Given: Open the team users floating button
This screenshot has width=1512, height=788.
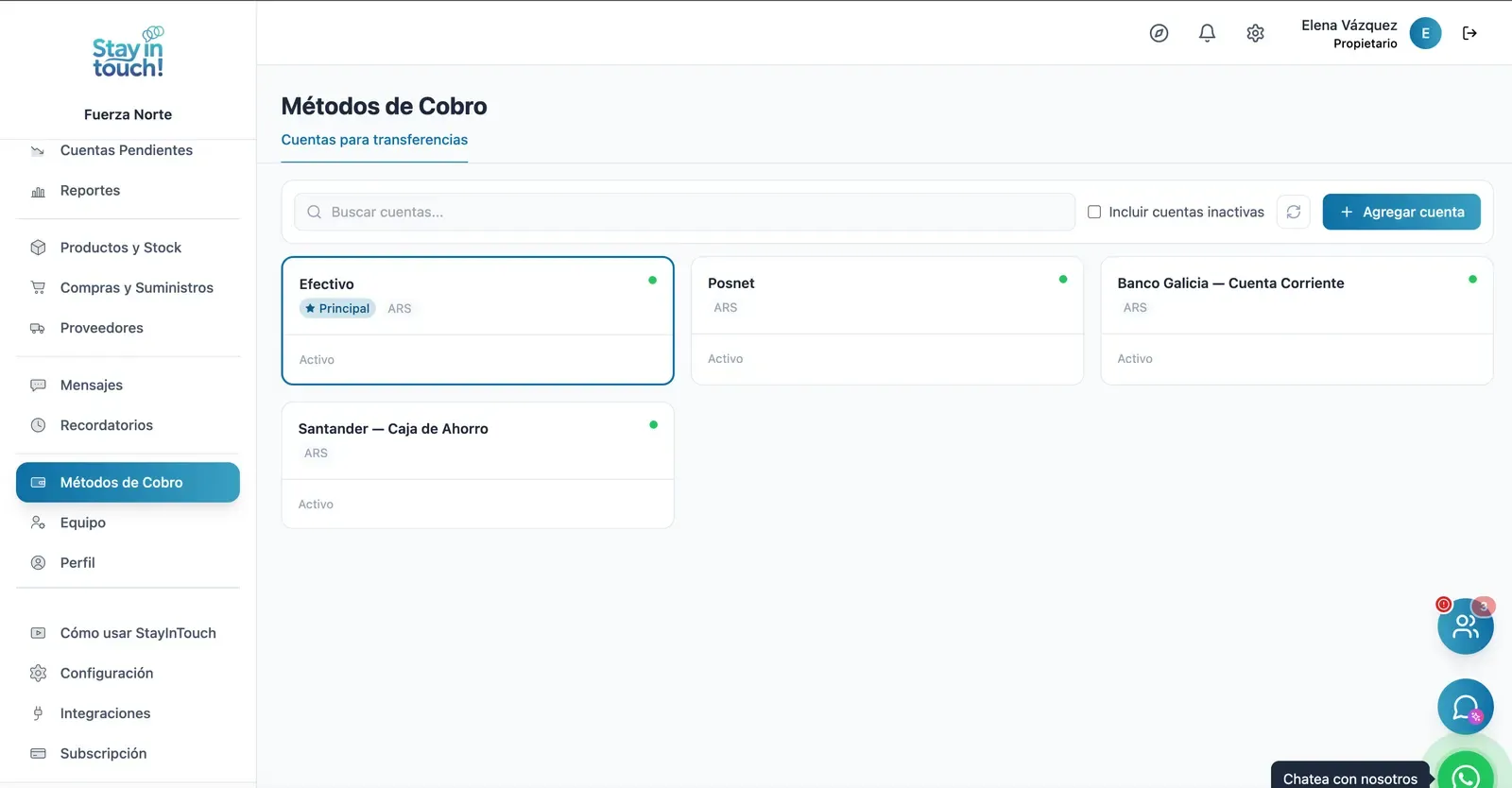Looking at the screenshot, I should pos(1466,625).
